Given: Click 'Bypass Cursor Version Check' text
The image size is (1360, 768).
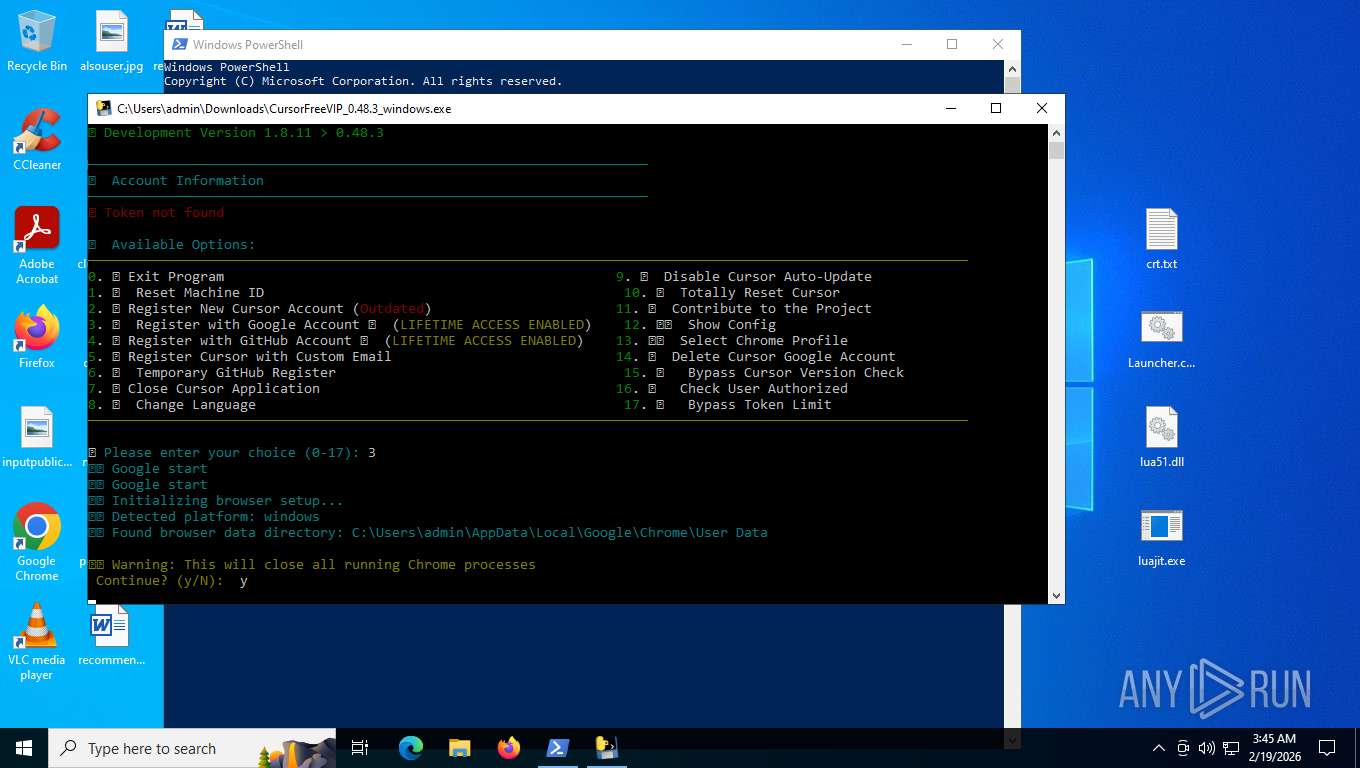Looking at the screenshot, I should (796, 373).
